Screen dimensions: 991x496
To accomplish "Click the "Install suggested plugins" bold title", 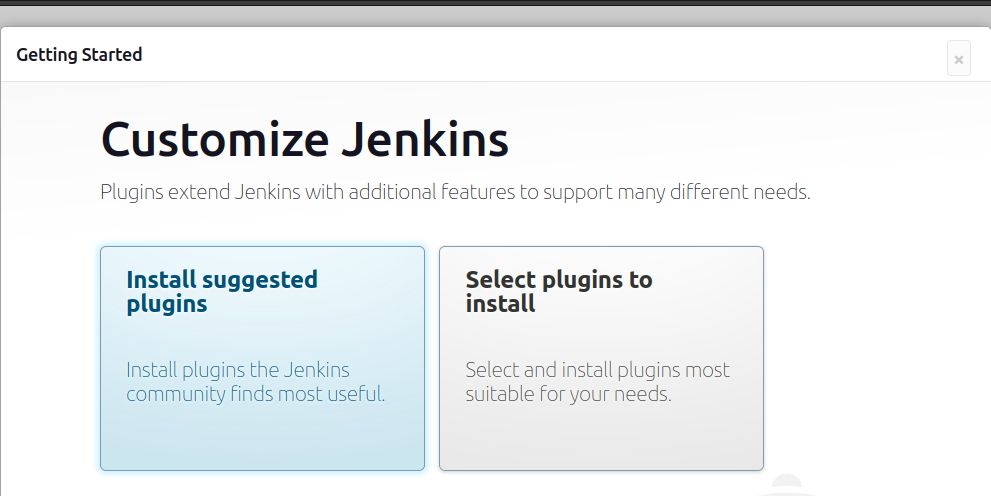I will pos(221,291).
